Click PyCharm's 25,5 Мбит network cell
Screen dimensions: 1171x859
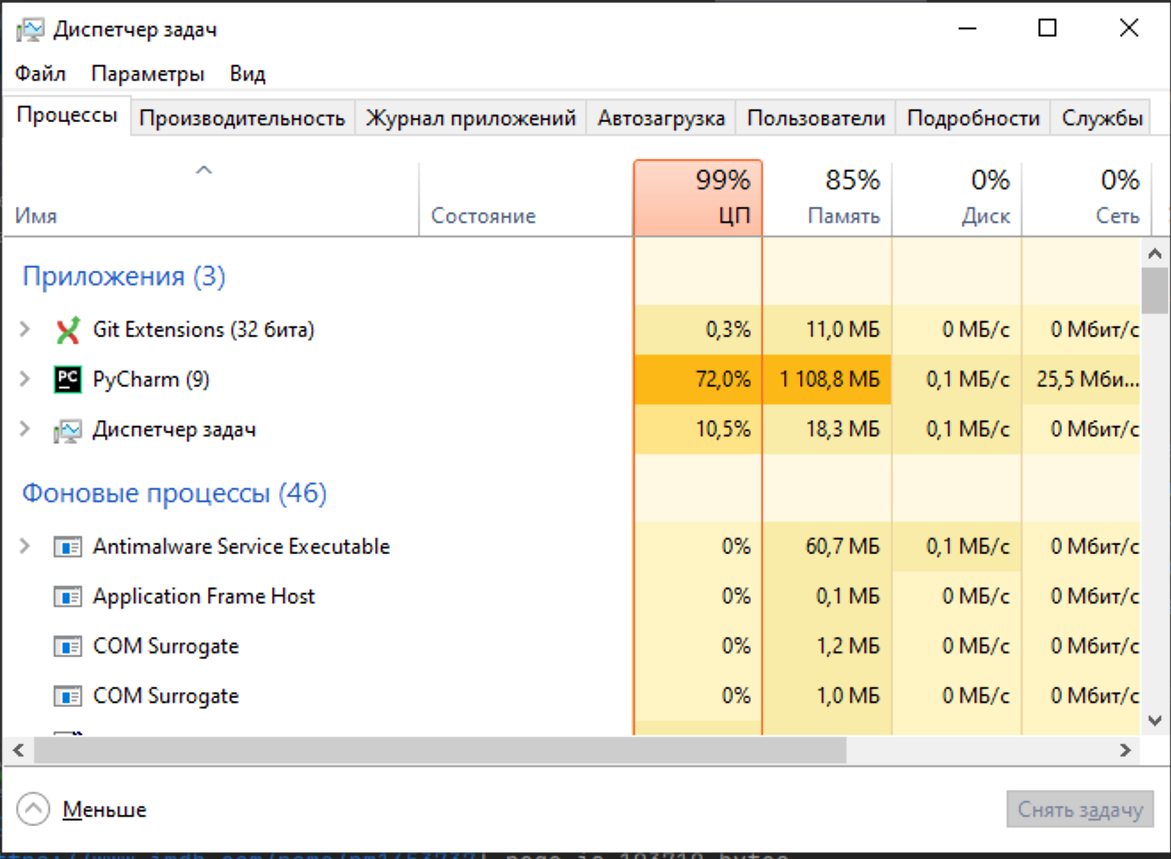point(1081,379)
